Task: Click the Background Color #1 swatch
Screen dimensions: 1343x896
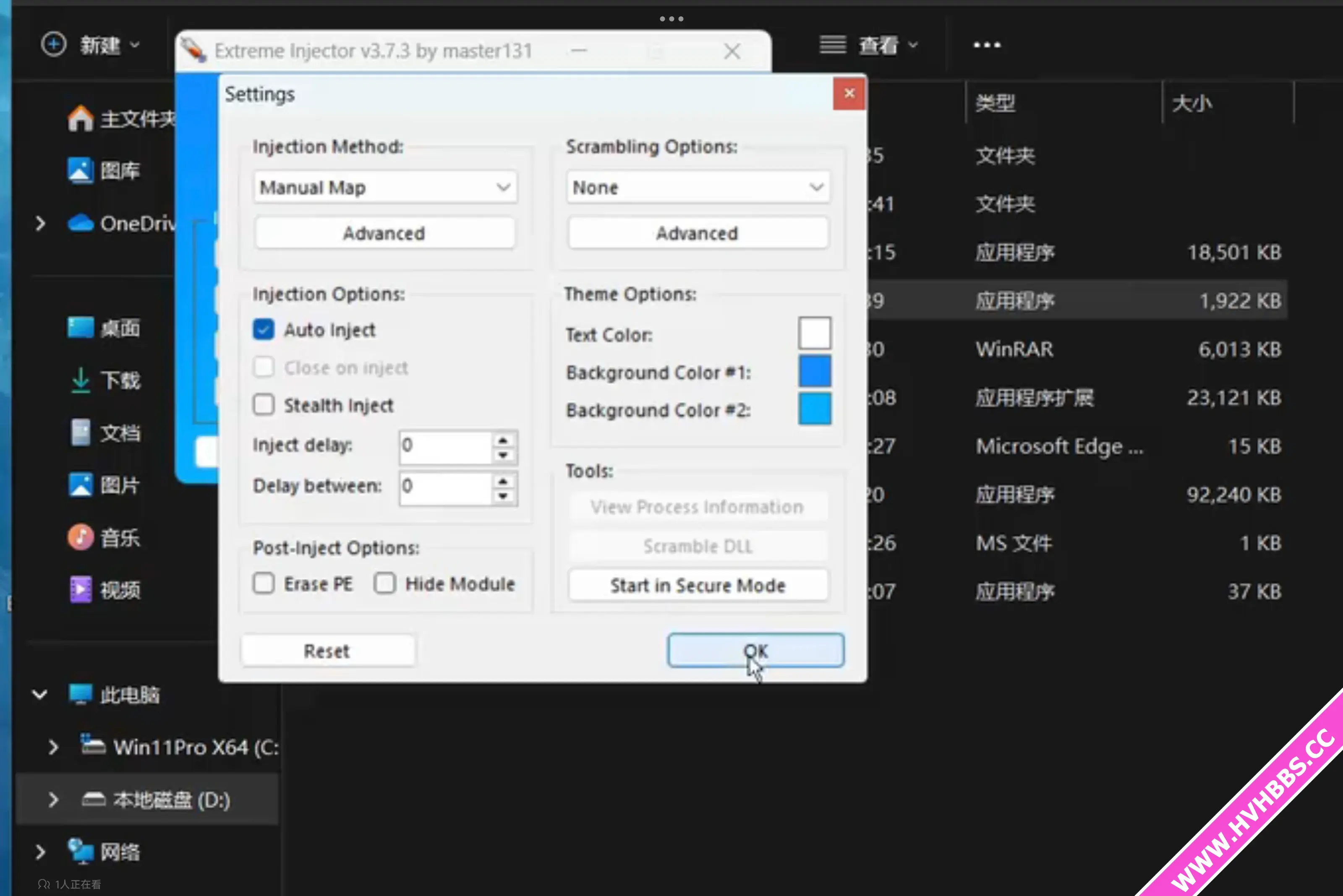Action: pos(814,371)
